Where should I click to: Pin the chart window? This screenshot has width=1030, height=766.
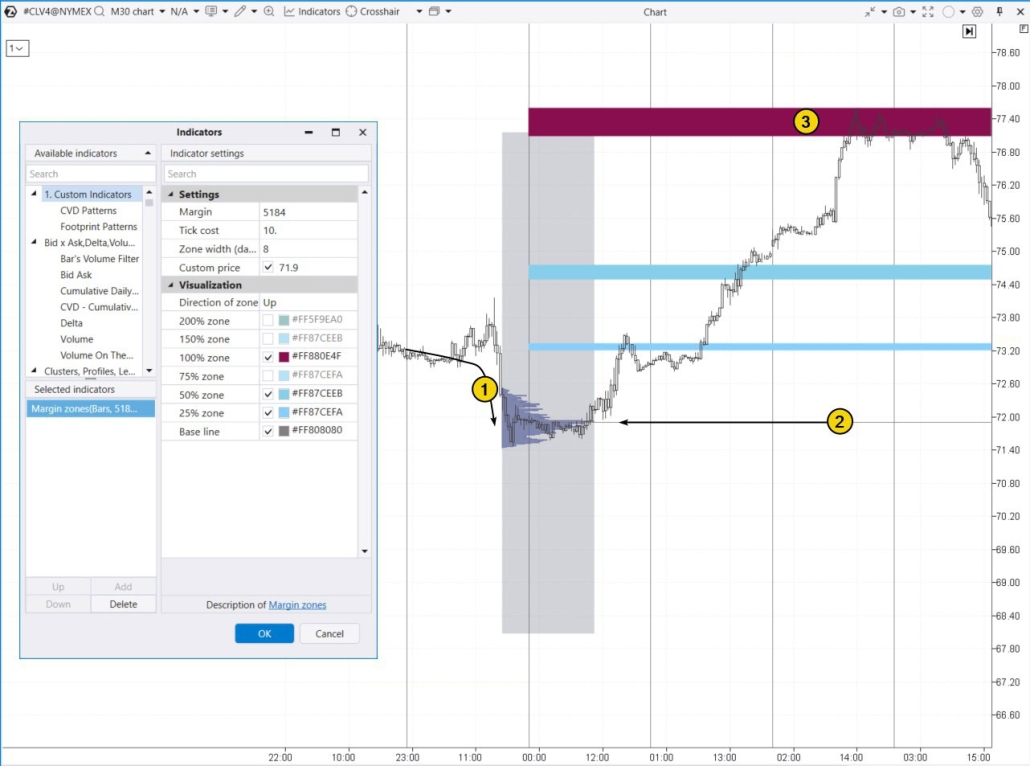[x=1000, y=11]
